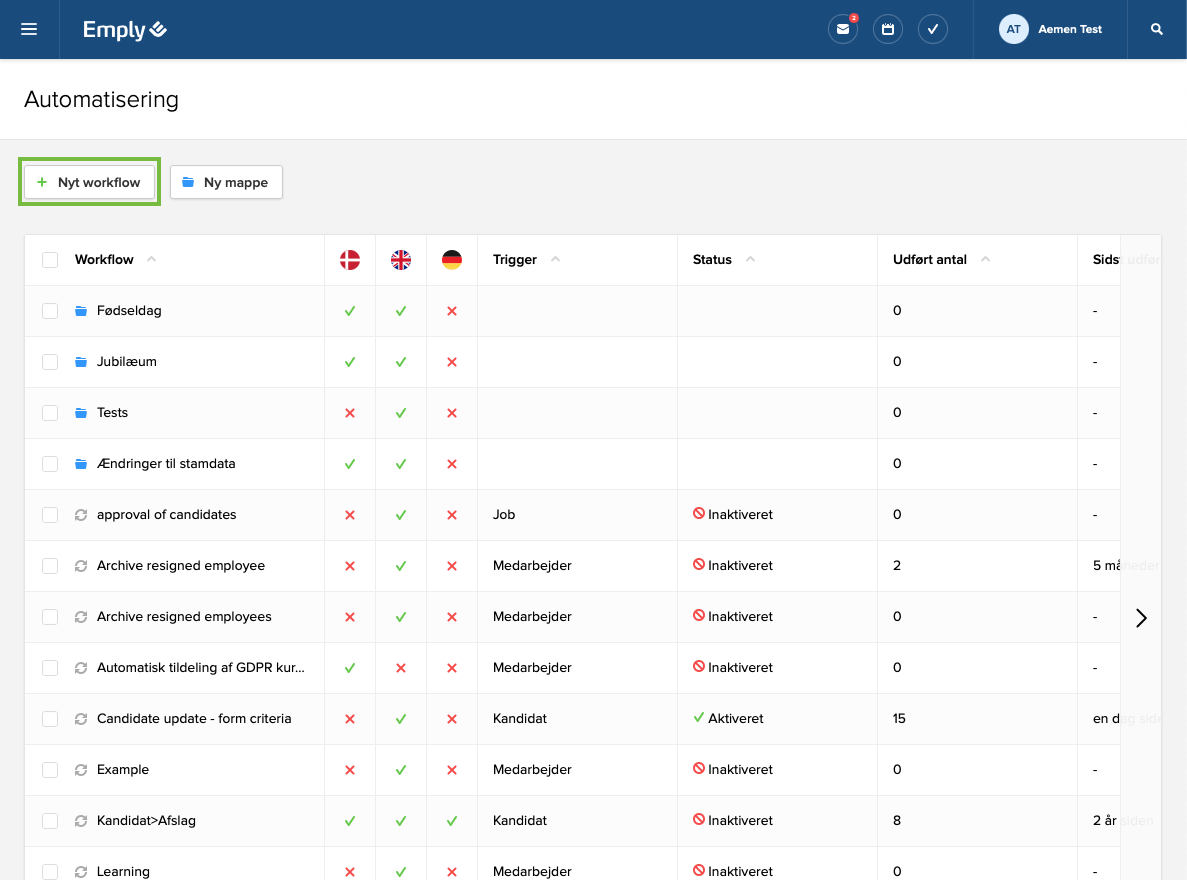Click the UK flag column icon
Screen dimensions: 1187x880
click(401, 260)
